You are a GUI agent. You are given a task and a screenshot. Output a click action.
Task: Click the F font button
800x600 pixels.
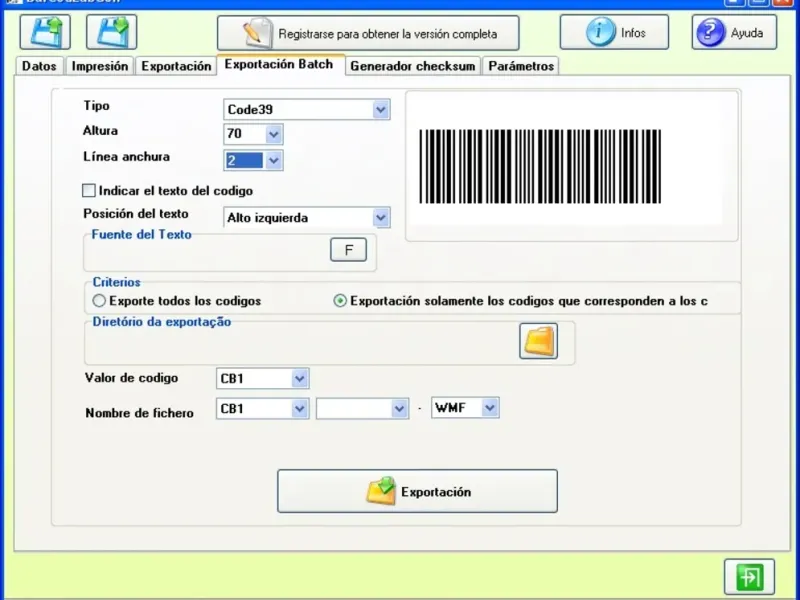[348, 249]
